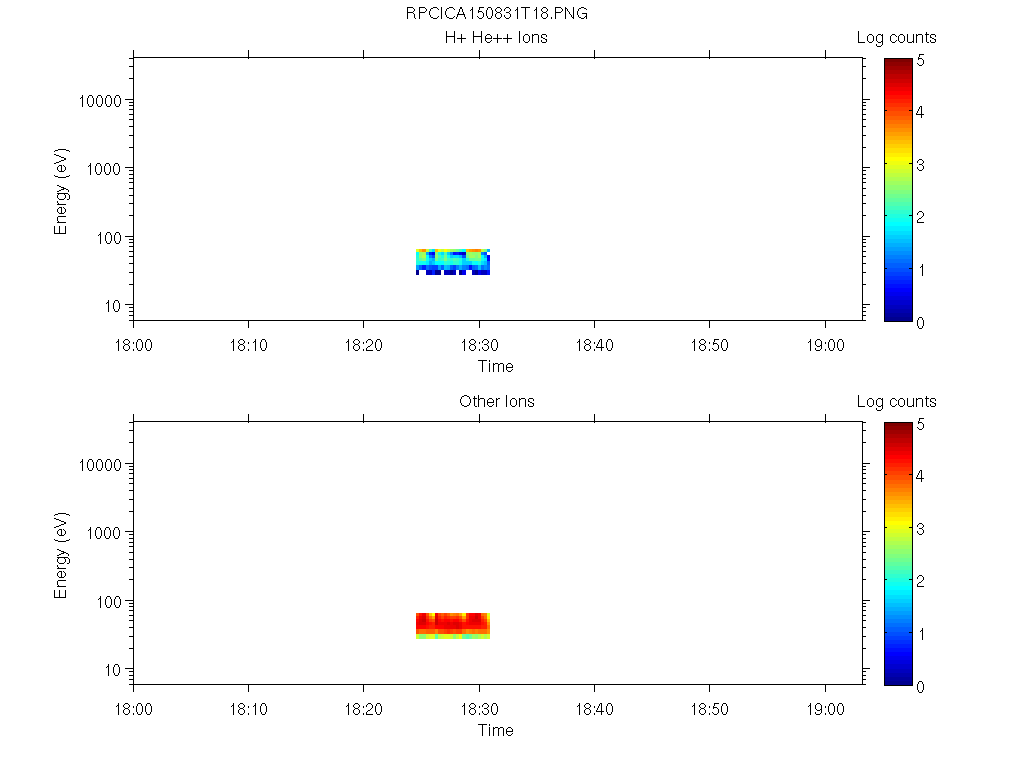Click "Energy (eV)" axis label of Other Ions plot
Viewport: 1024px width, 768px height.
tap(61, 555)
